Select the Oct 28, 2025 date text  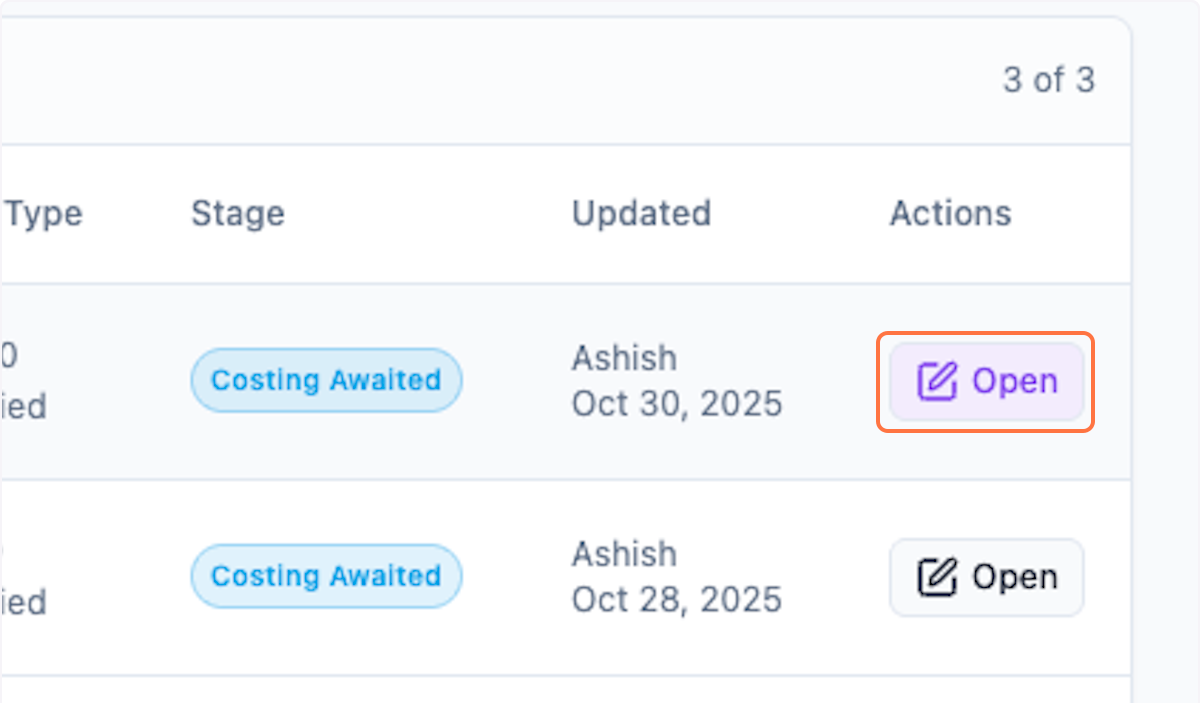click(676, 600)
